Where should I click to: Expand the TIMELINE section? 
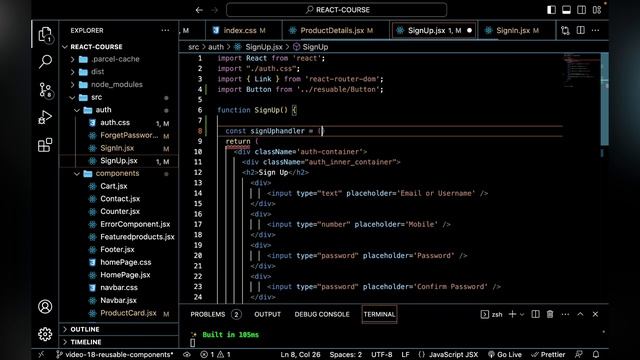(86, 342)
